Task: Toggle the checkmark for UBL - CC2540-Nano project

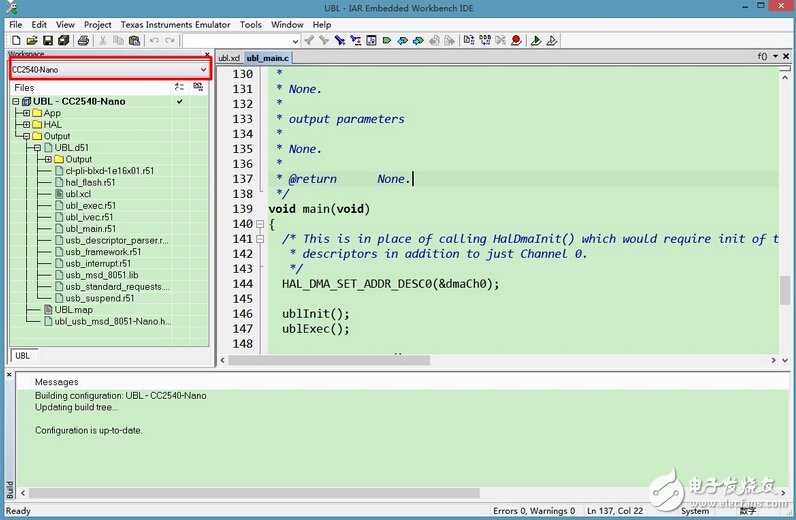Action: point(179,102)
